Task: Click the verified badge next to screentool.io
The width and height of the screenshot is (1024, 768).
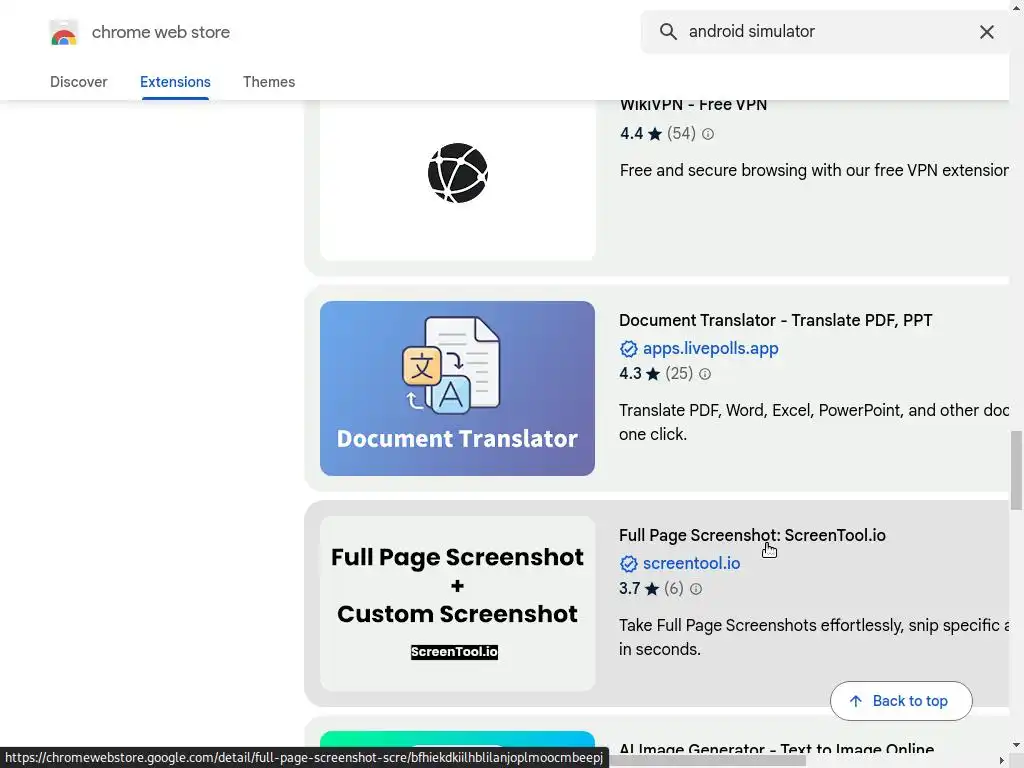Action: (x=628, y=564)
